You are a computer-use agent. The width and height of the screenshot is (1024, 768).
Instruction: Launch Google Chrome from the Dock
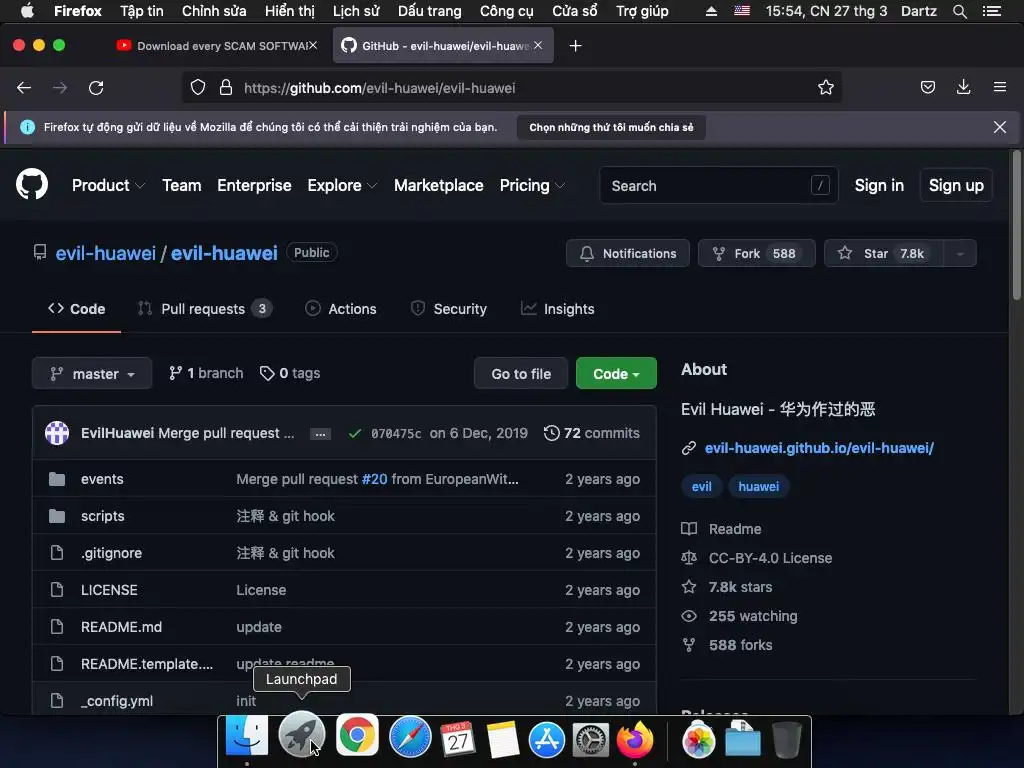pyautogui.click(x=357, y=735)
